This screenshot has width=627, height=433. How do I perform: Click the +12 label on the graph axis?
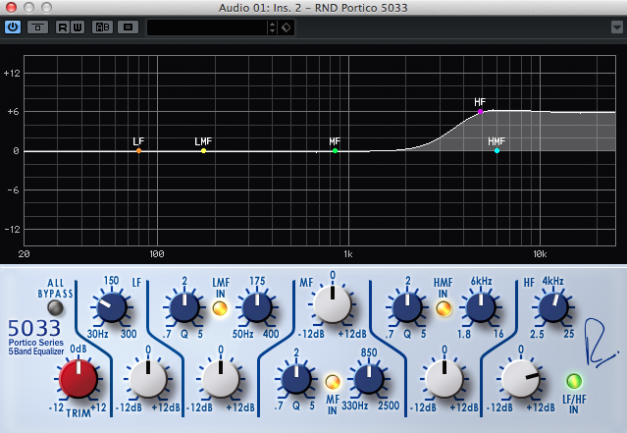11,74
